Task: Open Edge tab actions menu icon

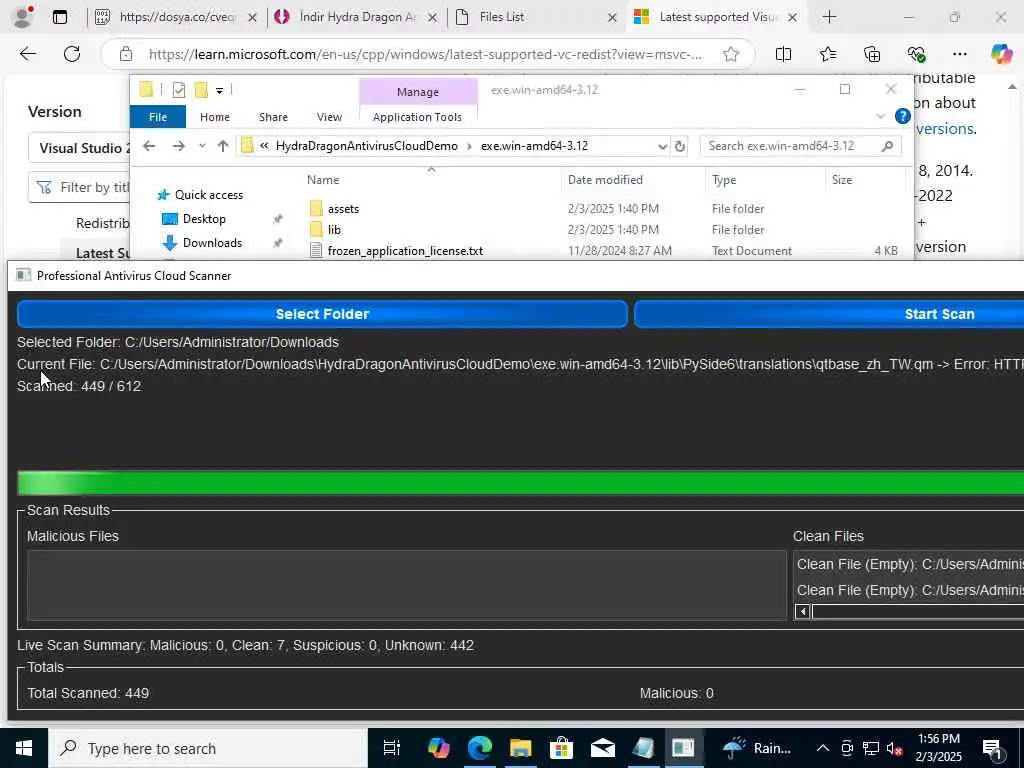Action: click(x=59, y=17)
